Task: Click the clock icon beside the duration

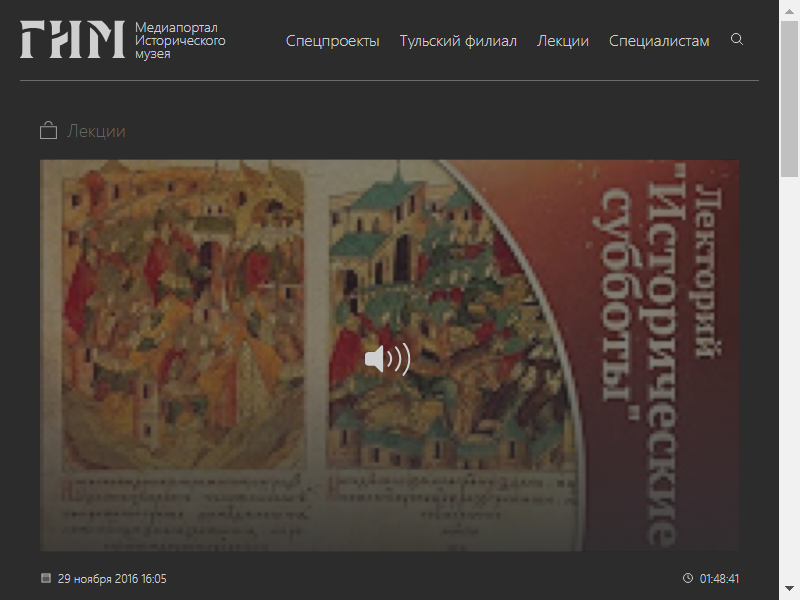Action: (688, 578)
